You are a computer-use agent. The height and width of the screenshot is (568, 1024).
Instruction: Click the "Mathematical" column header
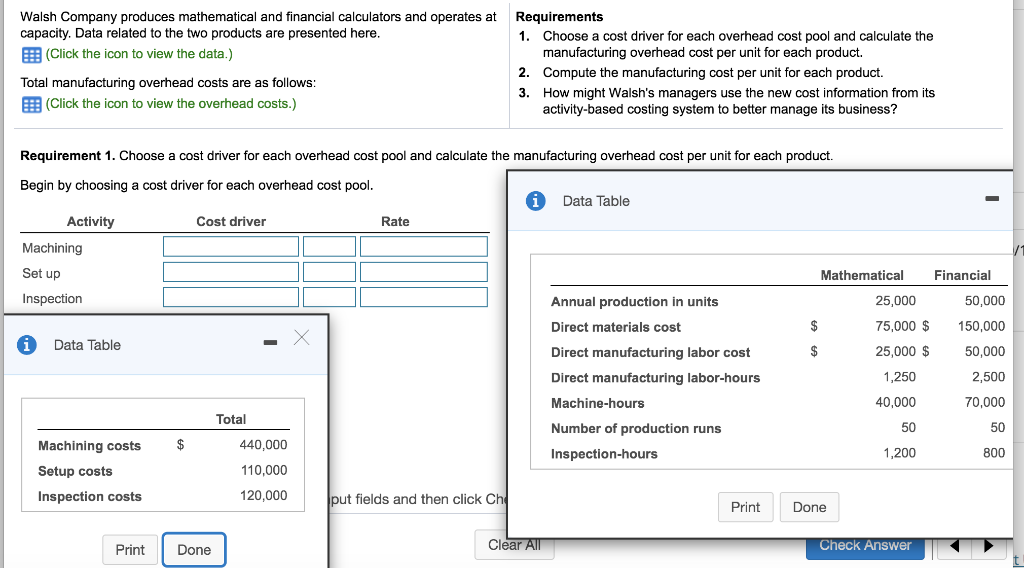862,276
